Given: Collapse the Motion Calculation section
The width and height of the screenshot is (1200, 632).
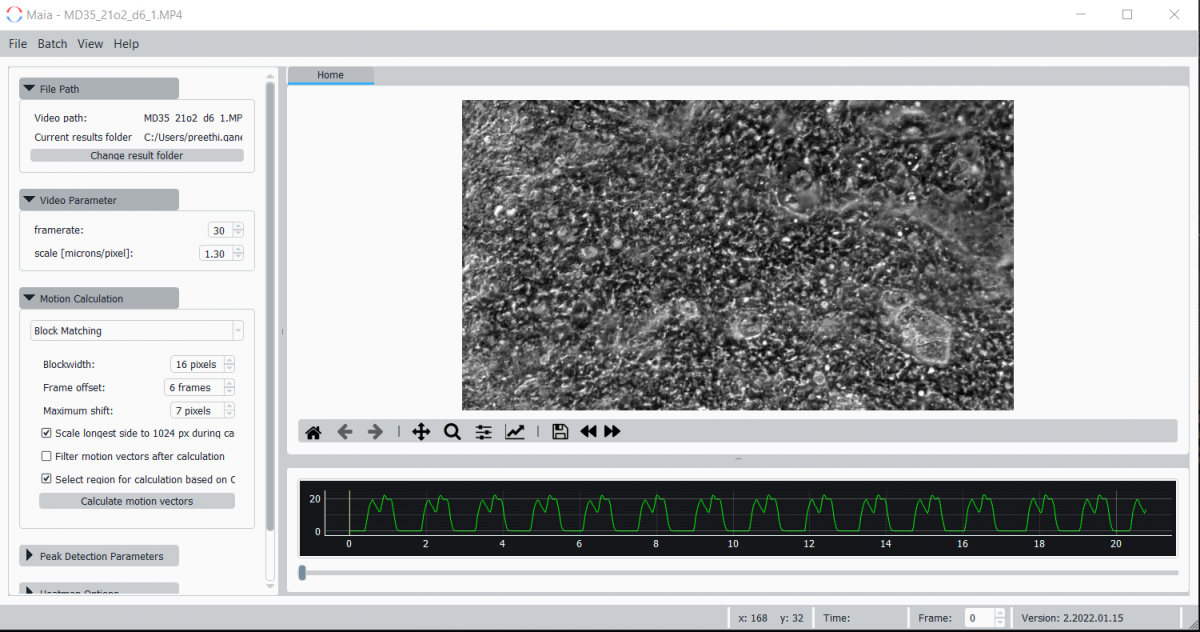Looking at the screenshot, I should coord(99,298).
